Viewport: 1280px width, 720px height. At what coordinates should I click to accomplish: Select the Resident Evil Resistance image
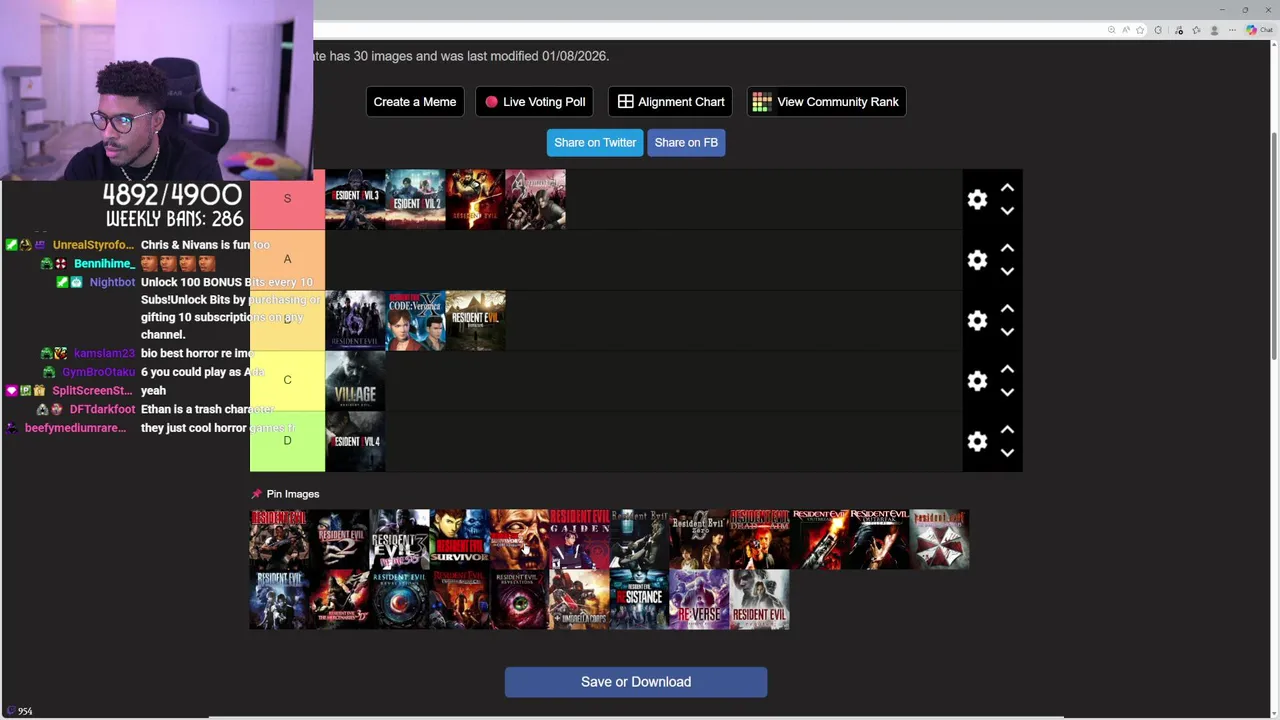(x=639, y=599)
